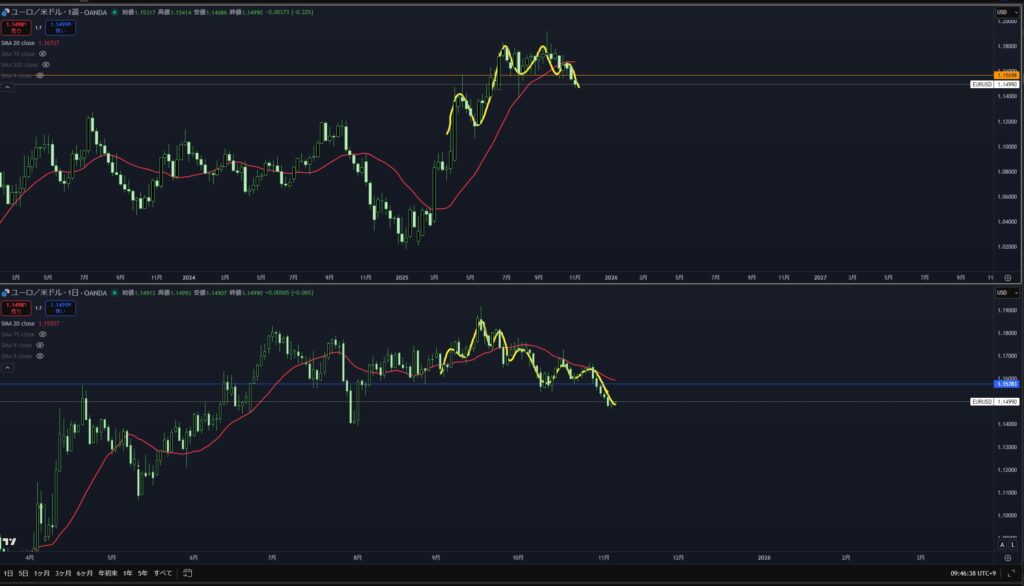The width and height of the screenshot is (1024, 586).
Task: Click the green market status dot on daily chart
Action: tap(113, 292)
